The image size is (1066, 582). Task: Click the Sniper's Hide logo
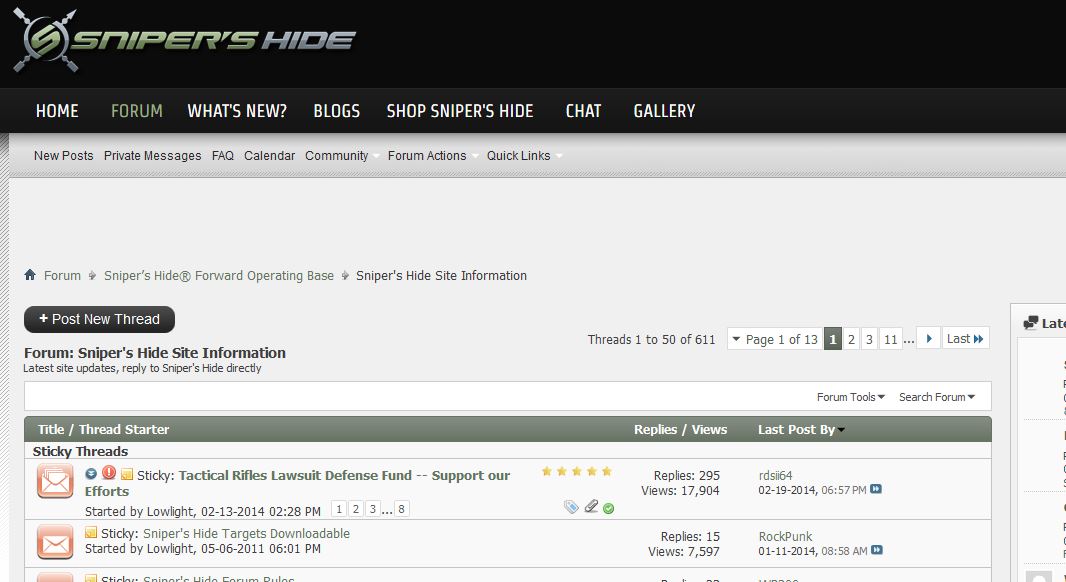coord(184,40)
